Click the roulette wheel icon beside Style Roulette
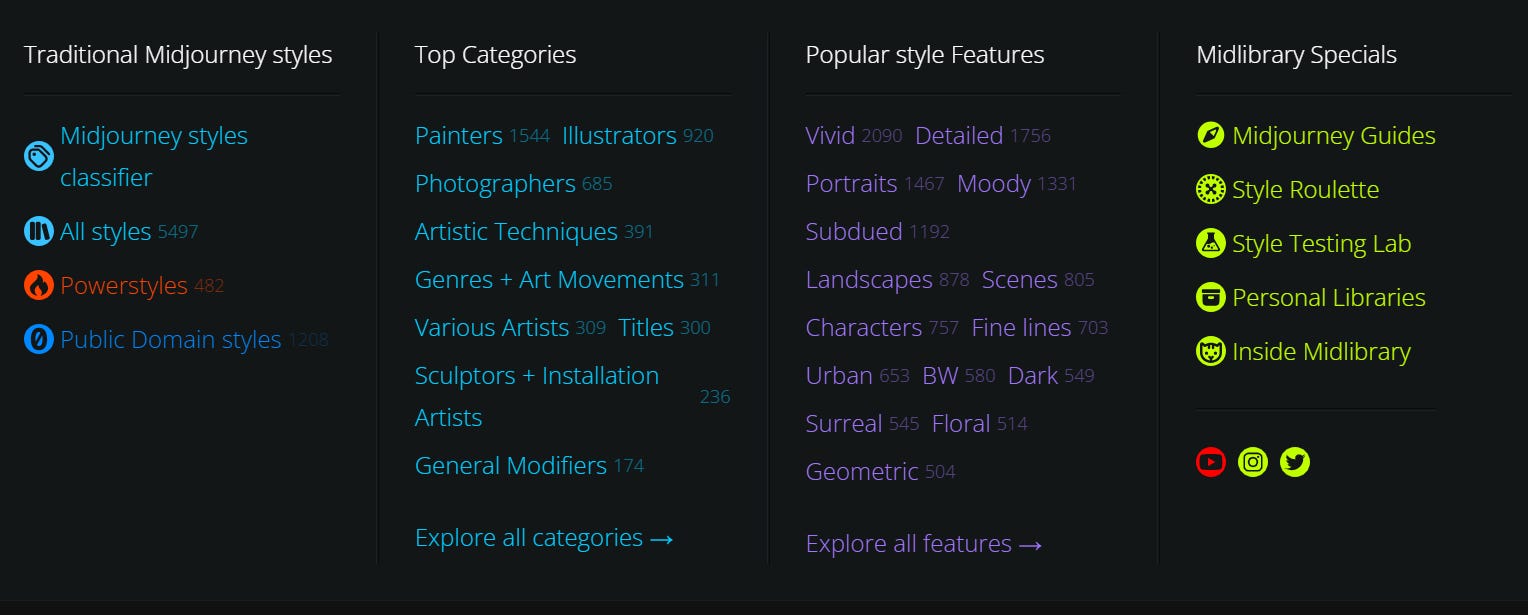 tap(1211, 189)
